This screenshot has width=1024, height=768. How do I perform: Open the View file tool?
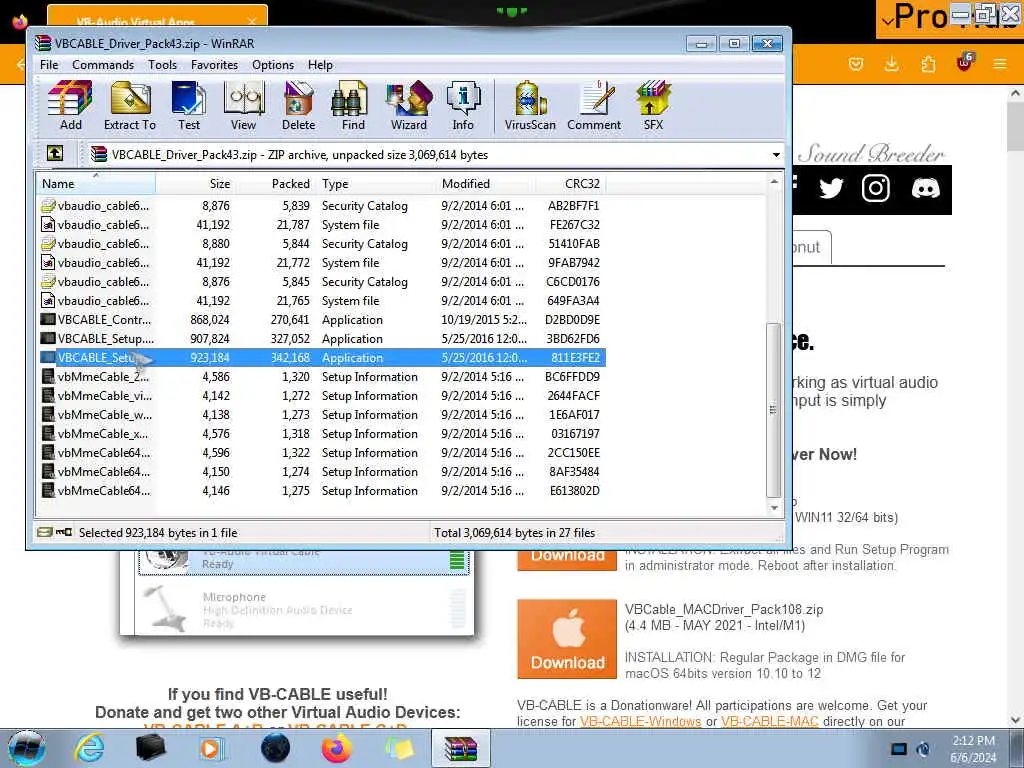pos(244,106)
